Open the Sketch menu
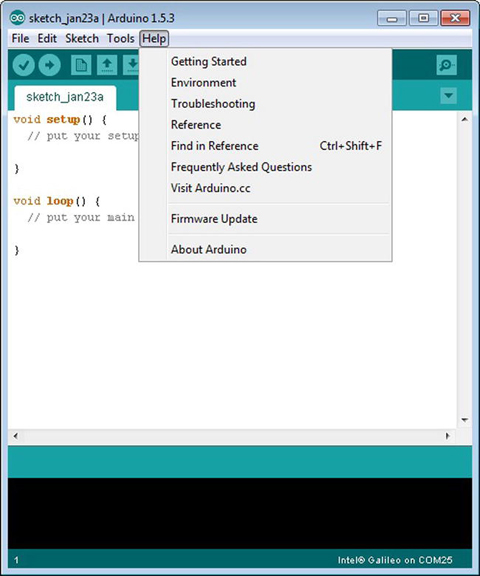Screen dimensions: 480x576 click(82, 38)
